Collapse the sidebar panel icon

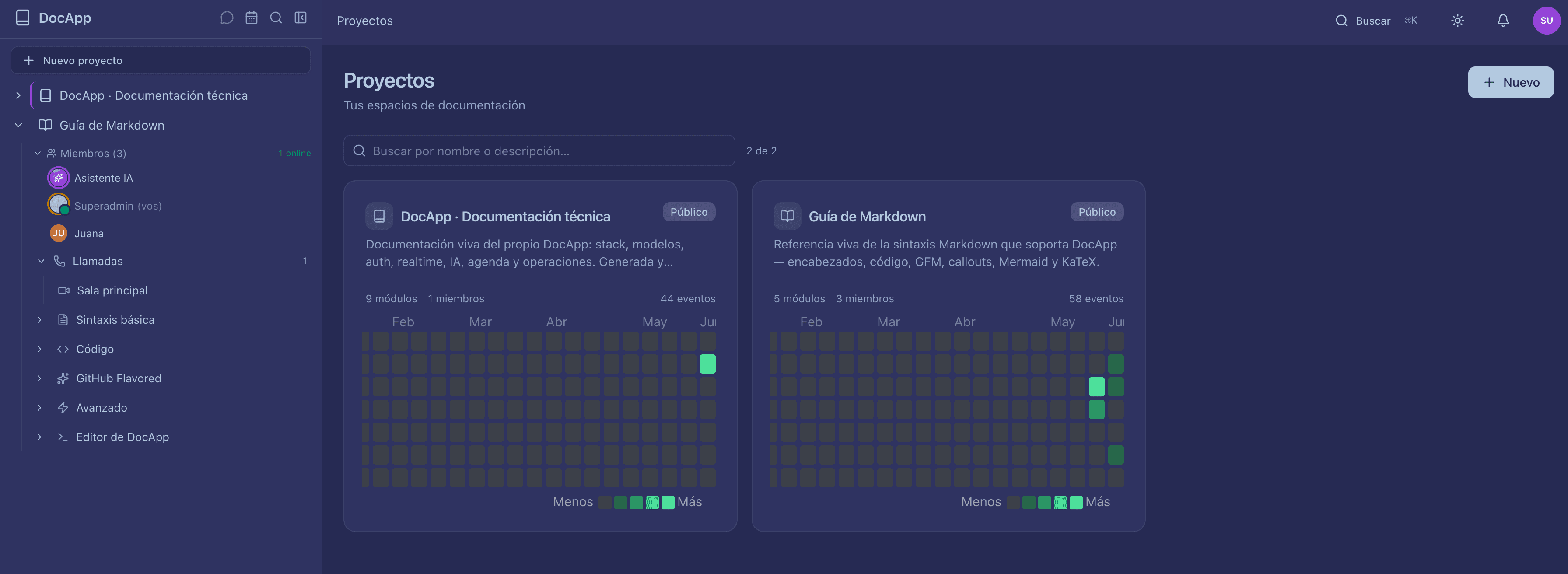pos(301,17)
